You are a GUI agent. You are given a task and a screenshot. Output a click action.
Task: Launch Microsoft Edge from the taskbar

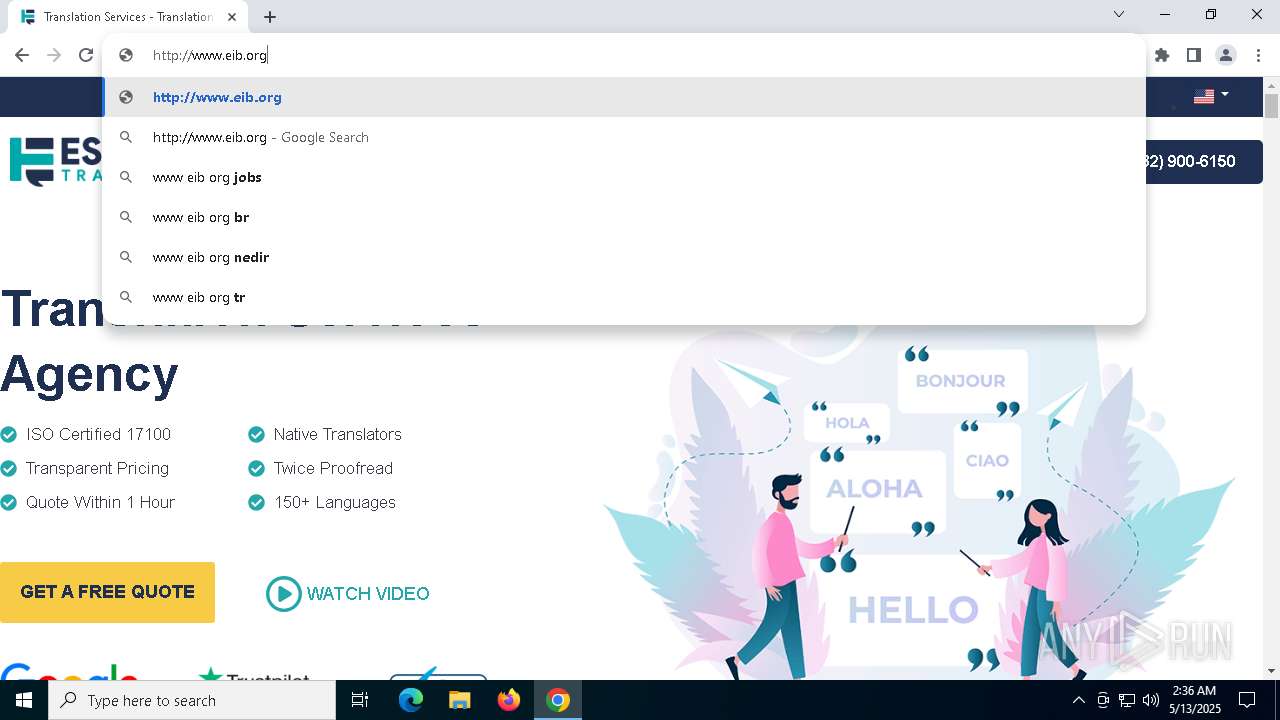[411, 700]
